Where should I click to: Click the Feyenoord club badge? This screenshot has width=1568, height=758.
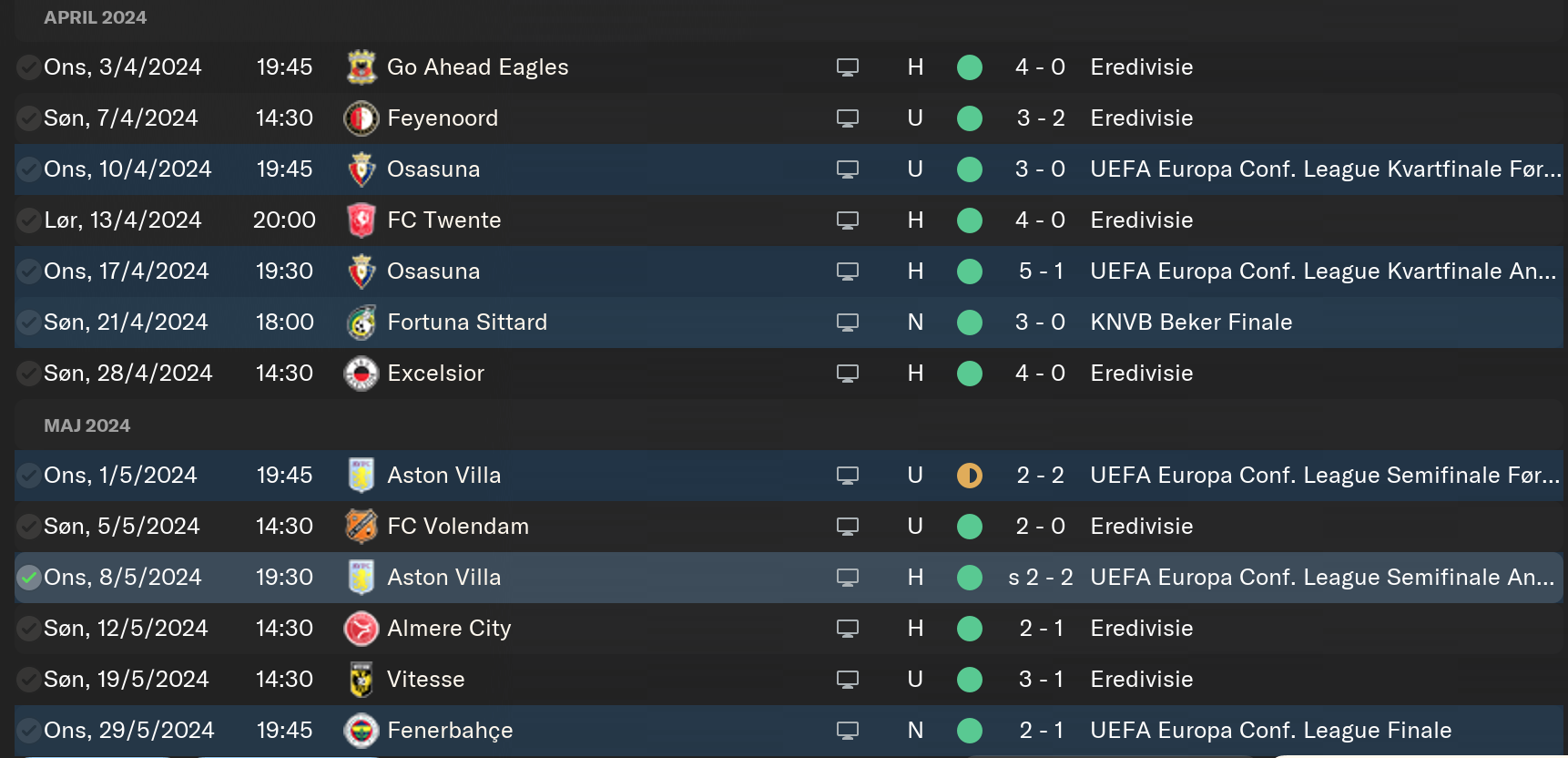pos(361,118)
